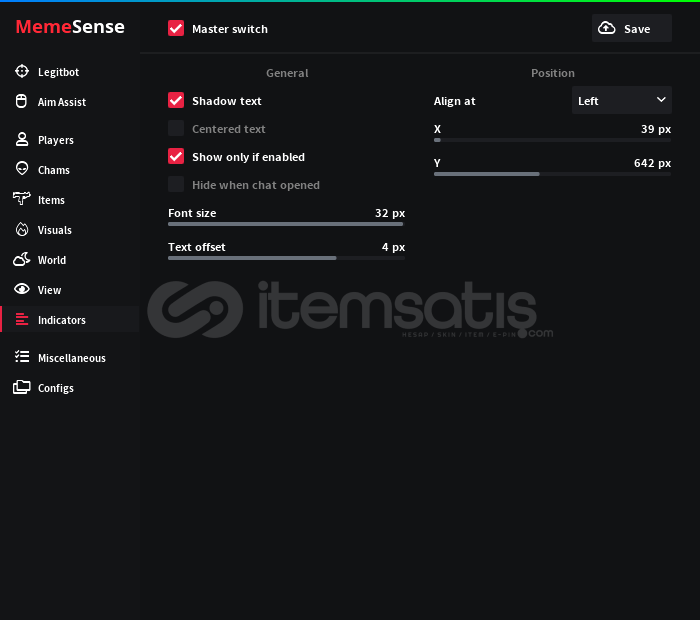Screen dimensions: 700x620
Task: Select the View label
Action: click(x=50, y=290)
